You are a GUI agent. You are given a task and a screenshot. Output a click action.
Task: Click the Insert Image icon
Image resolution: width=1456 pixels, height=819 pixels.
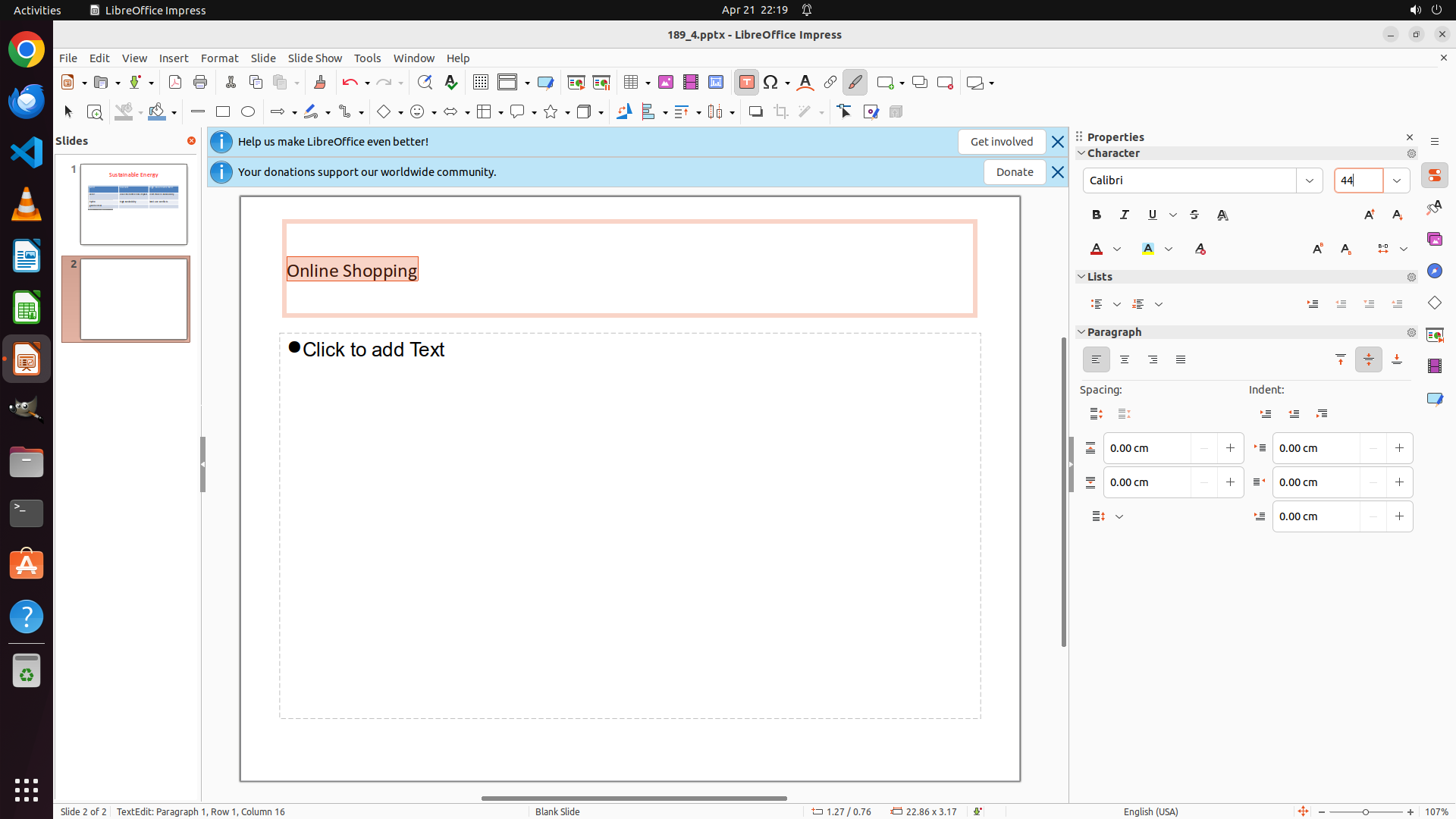[x=666, y=83]
